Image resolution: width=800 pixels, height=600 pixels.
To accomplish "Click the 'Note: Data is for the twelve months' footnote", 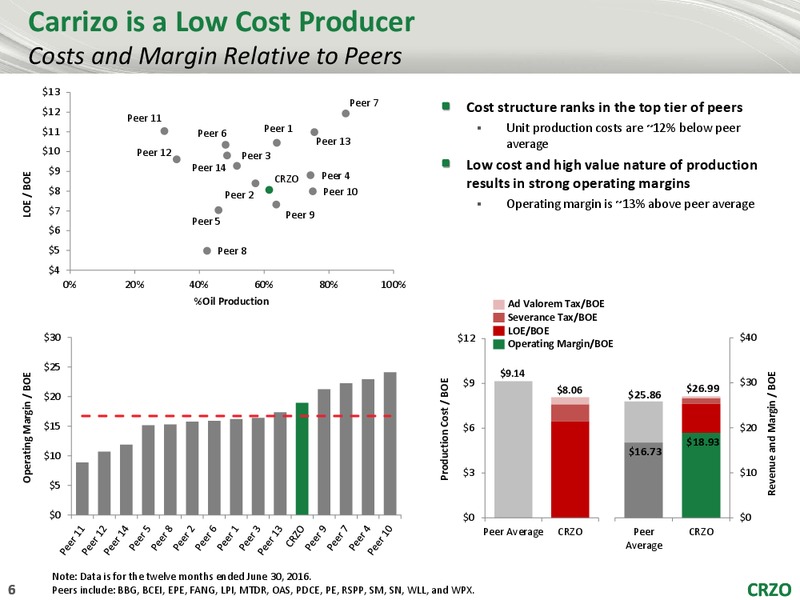I will (x=182, y=577).
